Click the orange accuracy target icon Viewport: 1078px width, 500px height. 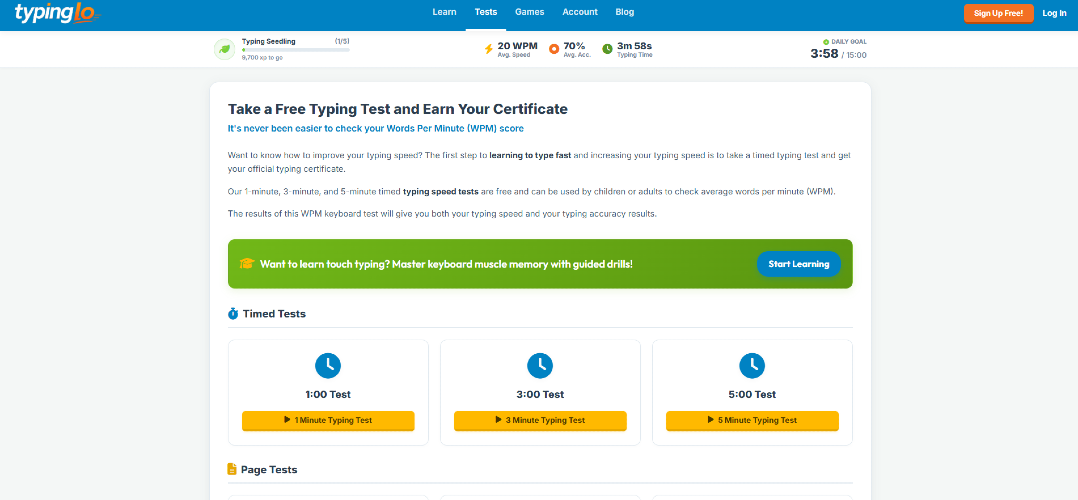click(x=554, y=49)
